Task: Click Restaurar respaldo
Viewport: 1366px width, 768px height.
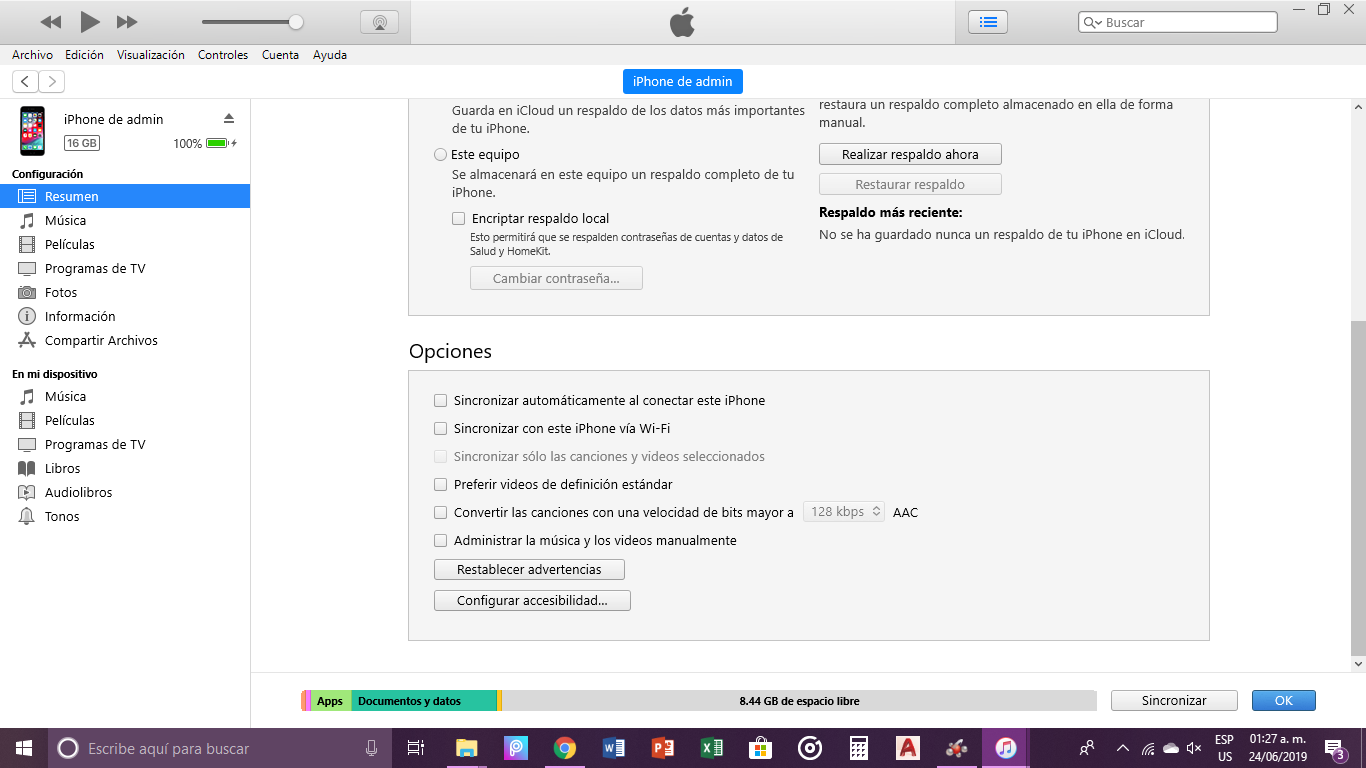Action: tap(910, 185)
